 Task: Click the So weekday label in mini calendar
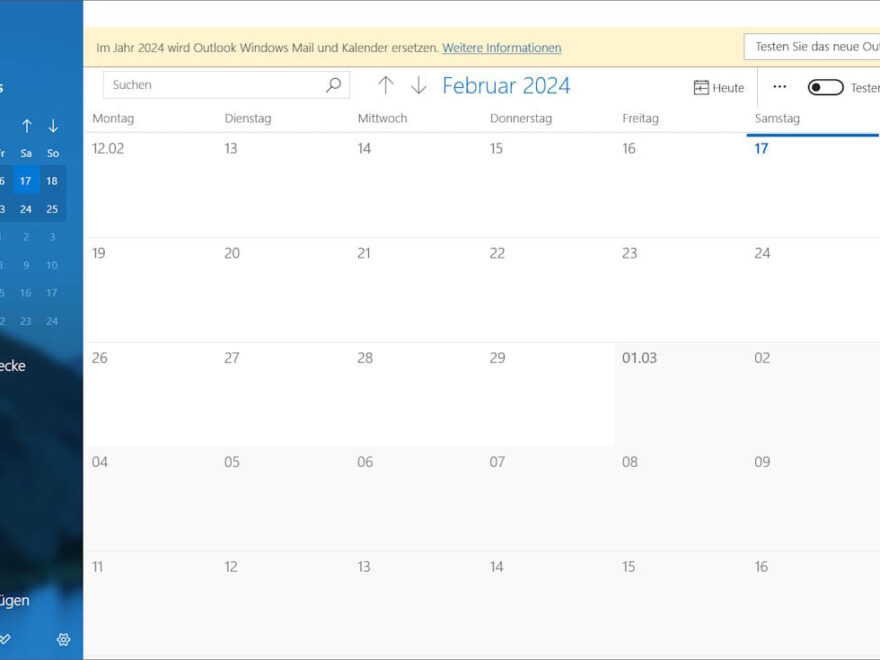pos(53,153)
